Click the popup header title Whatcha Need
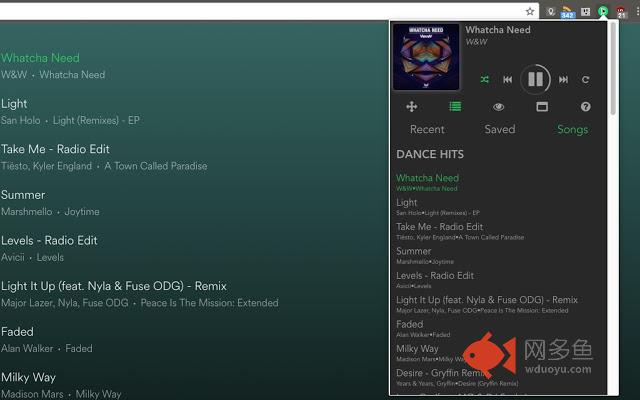The width and height of the screenshot is (640, 400). click(x=498, y=30)
